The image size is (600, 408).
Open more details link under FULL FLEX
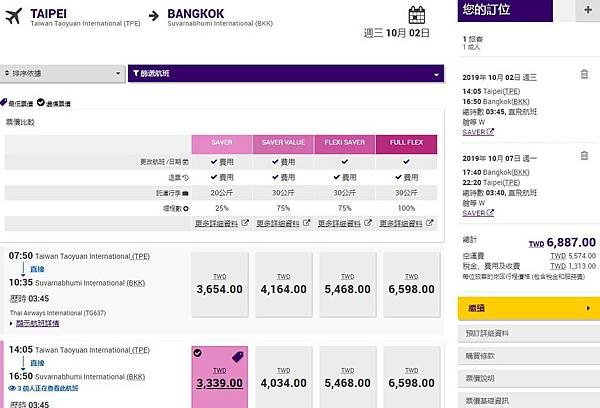(401, 223)
